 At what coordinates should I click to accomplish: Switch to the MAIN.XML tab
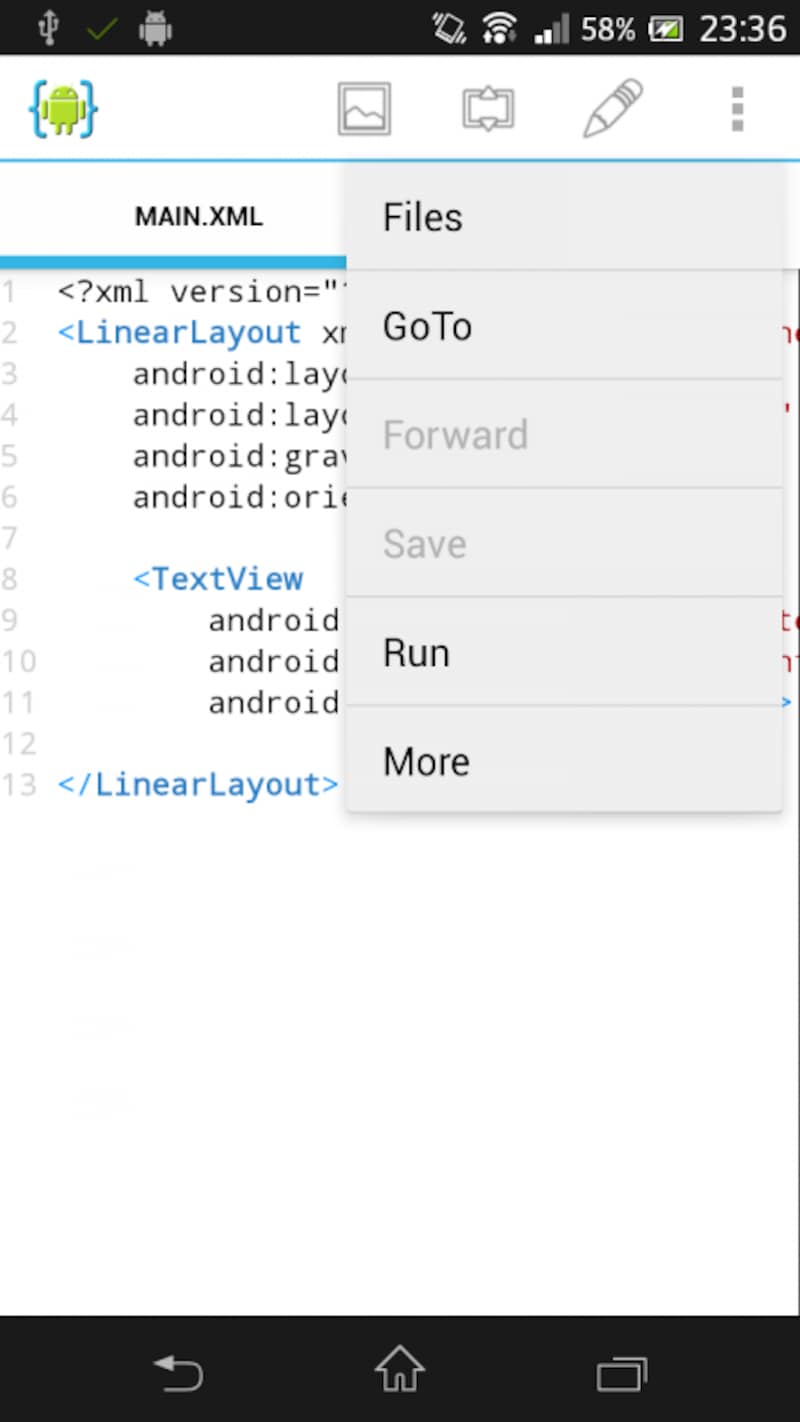[x=199, y=217]
